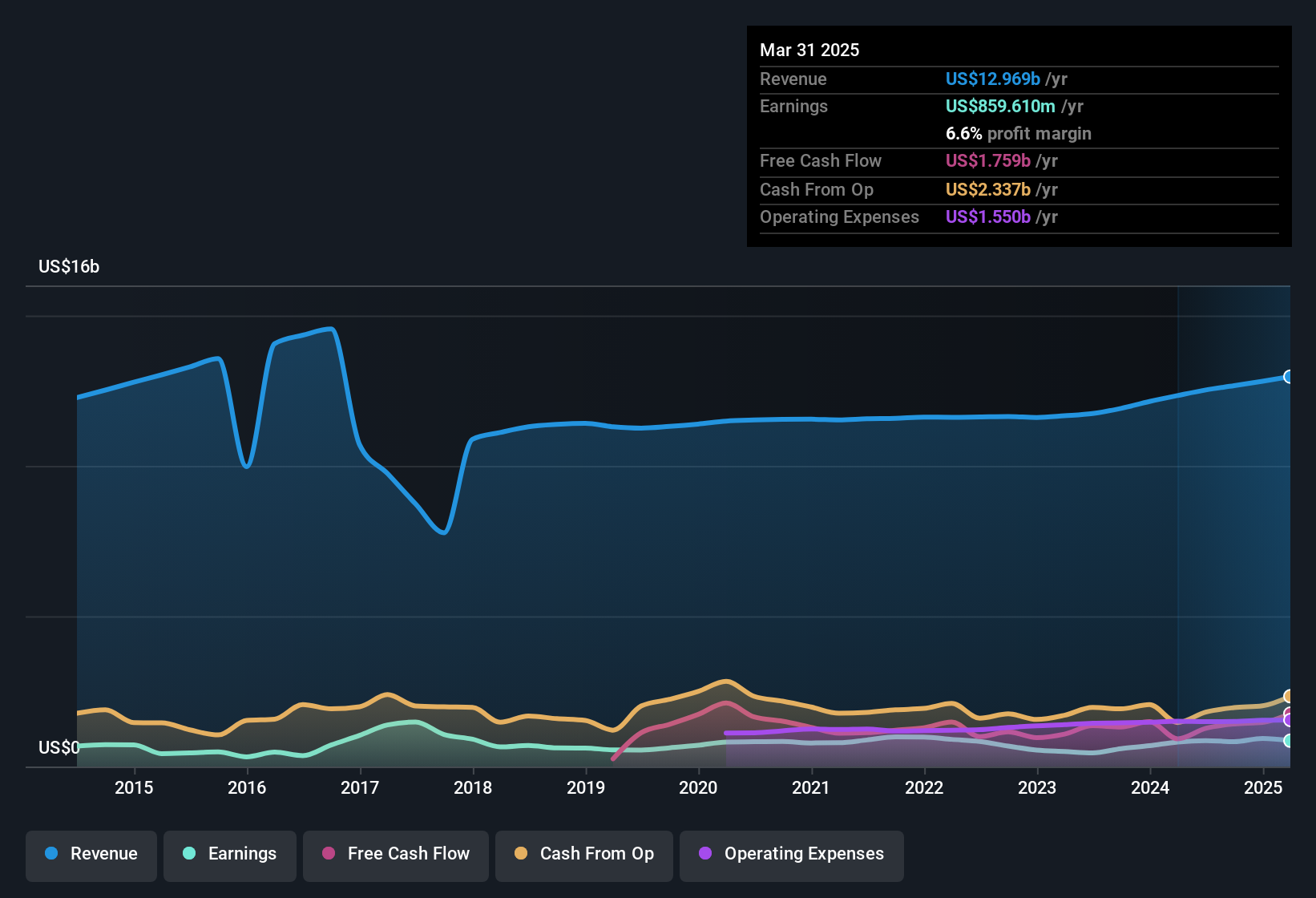The height and width of the screenshot is (898, 1316).
Task: Click the teal Earnings endpoint marker
Action: (x=1289, y=741)
